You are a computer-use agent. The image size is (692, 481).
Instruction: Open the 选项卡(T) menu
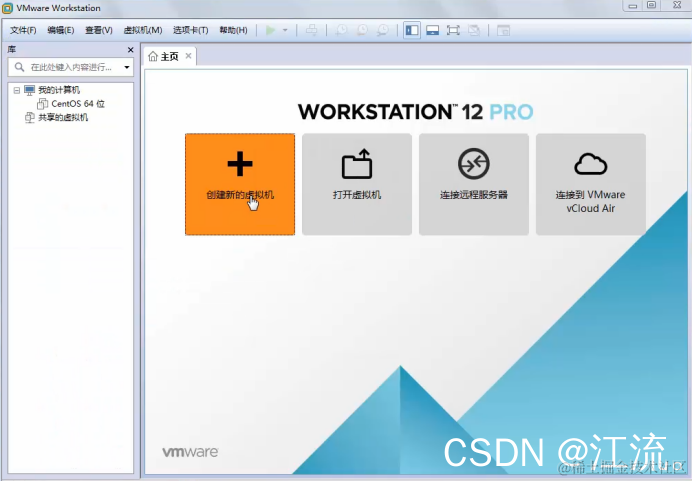click(191, 30)
